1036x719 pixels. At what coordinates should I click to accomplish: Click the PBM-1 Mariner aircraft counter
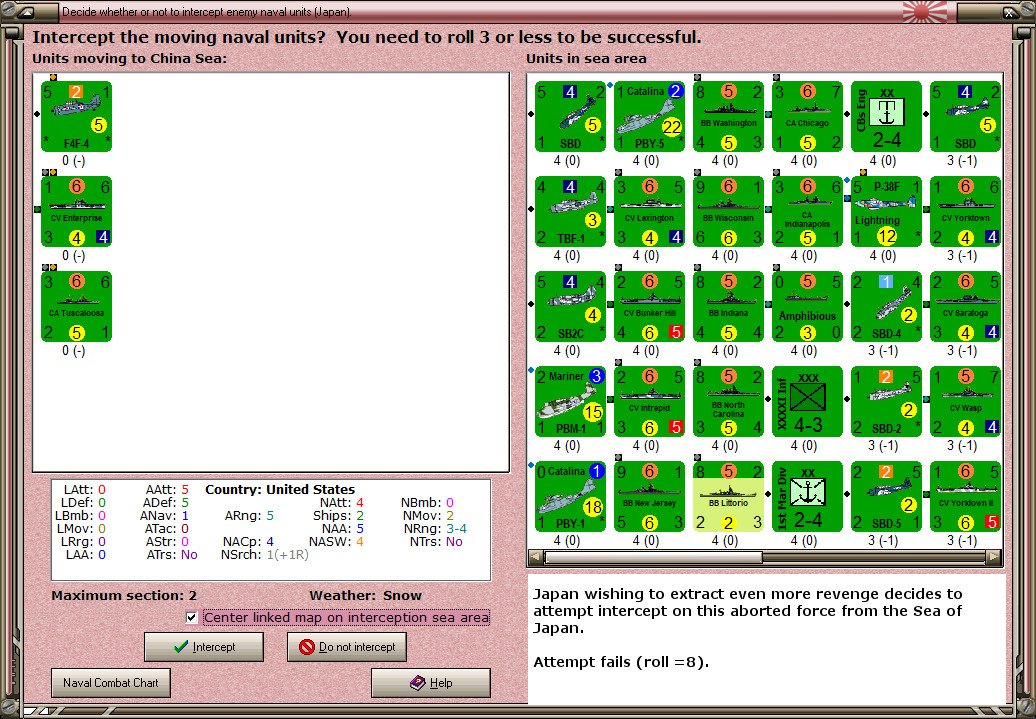[570, 402]
